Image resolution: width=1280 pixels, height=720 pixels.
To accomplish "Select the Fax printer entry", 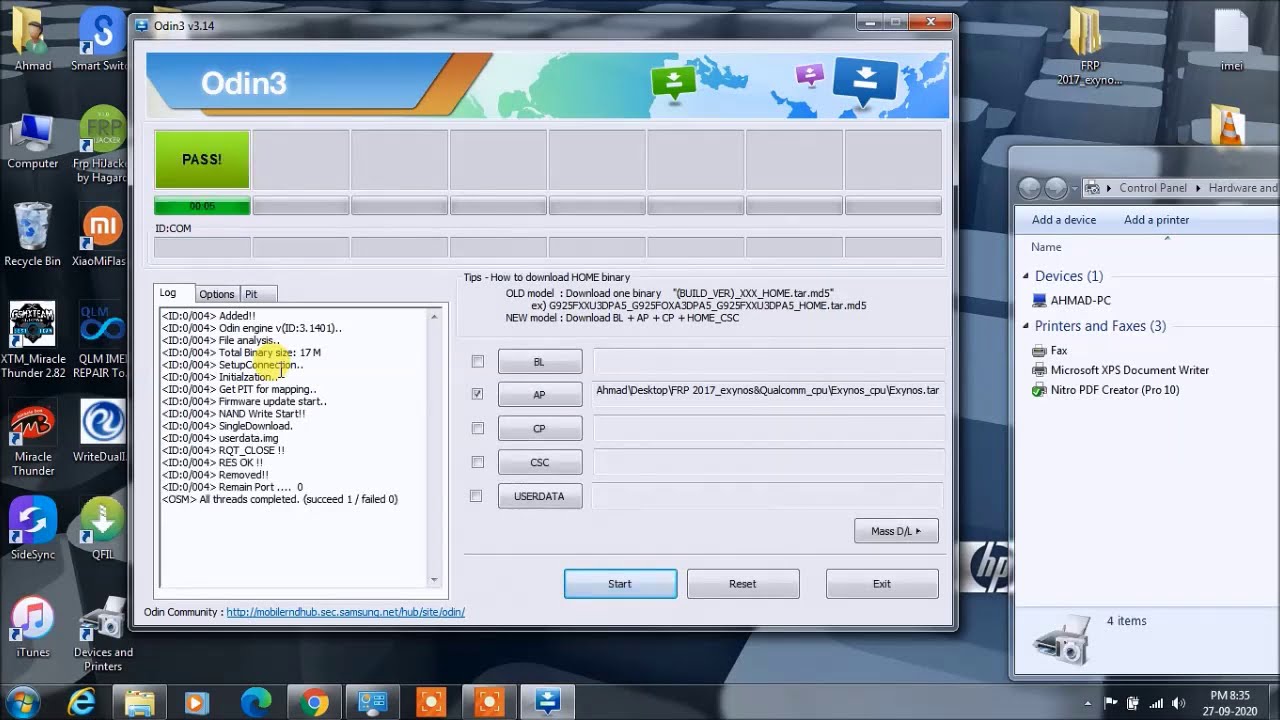I will point(1051,350).
